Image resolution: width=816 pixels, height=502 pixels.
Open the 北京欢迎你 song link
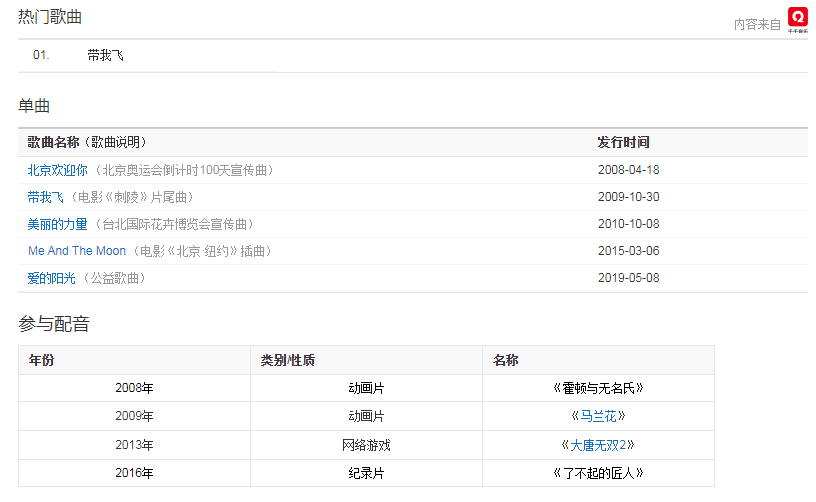(58, 170)
